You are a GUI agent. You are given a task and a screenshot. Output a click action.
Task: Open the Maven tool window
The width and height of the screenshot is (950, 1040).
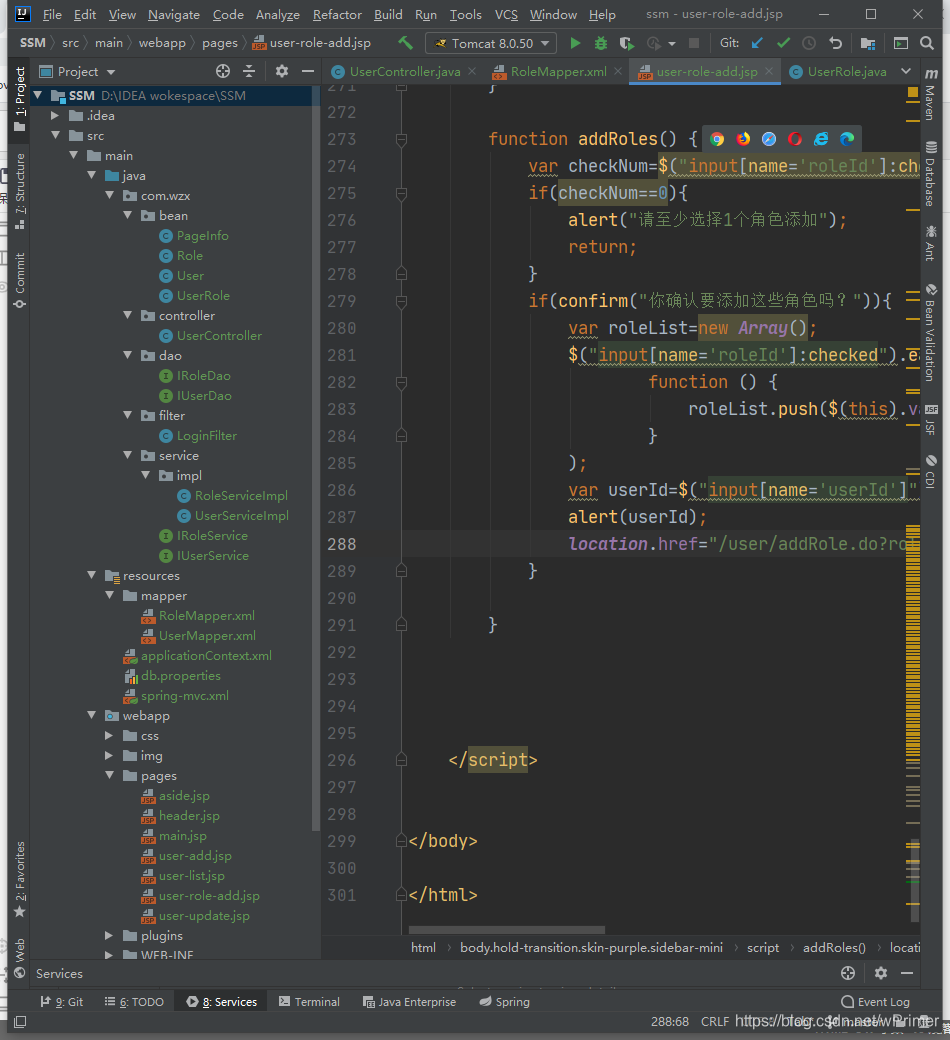(x=931, y=93)
